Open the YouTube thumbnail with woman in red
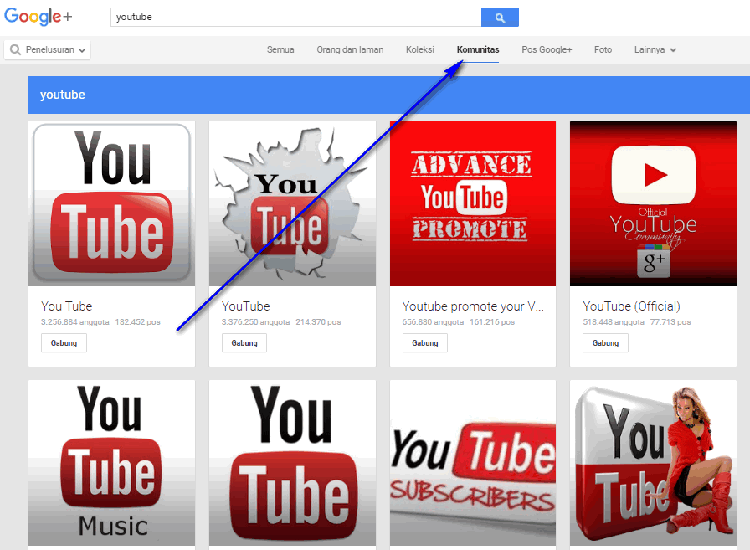The image size is (750, 550). pos(653,462)
